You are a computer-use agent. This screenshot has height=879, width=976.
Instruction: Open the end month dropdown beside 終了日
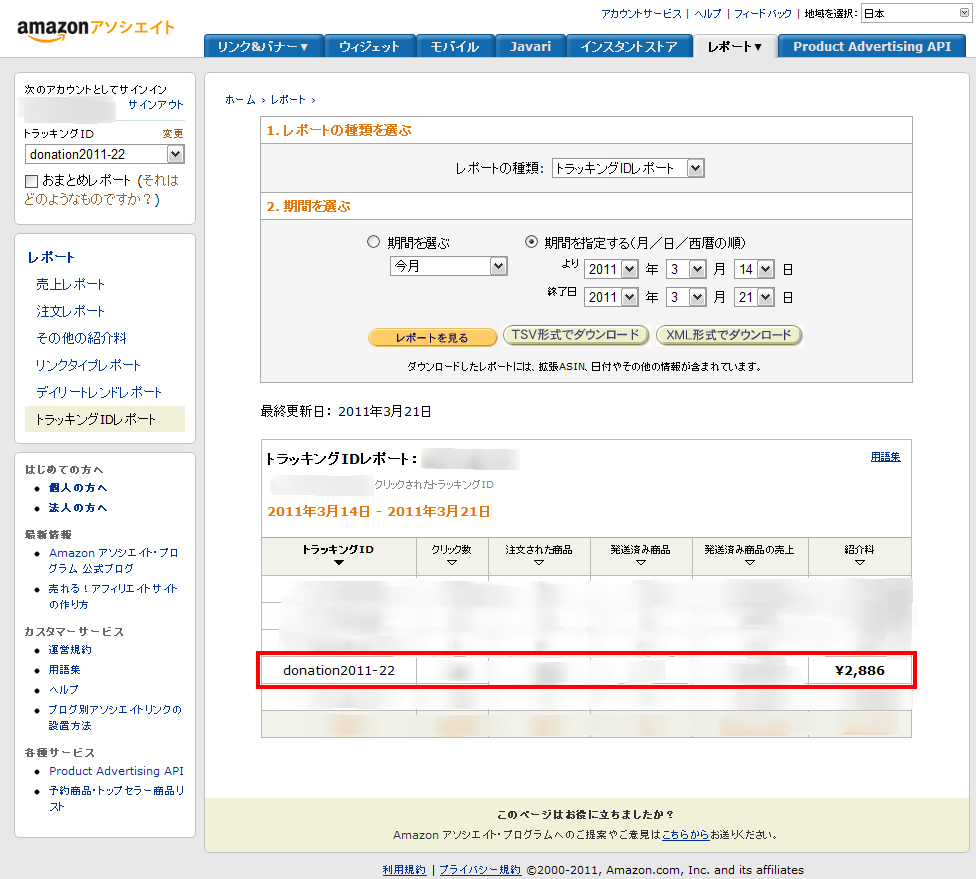click(685, 298)
